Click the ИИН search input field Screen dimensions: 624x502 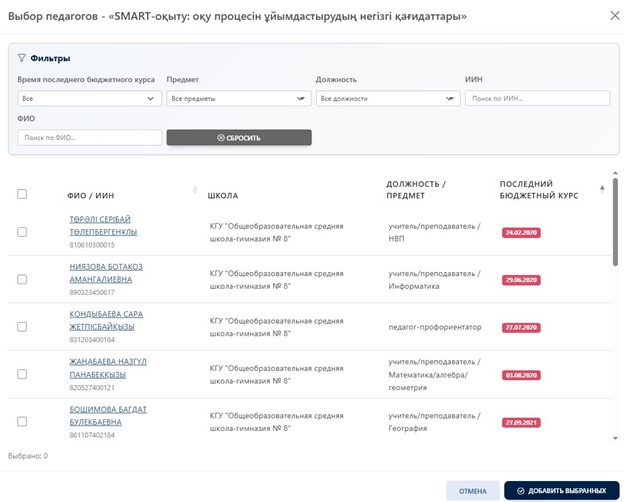click(537, 99)
